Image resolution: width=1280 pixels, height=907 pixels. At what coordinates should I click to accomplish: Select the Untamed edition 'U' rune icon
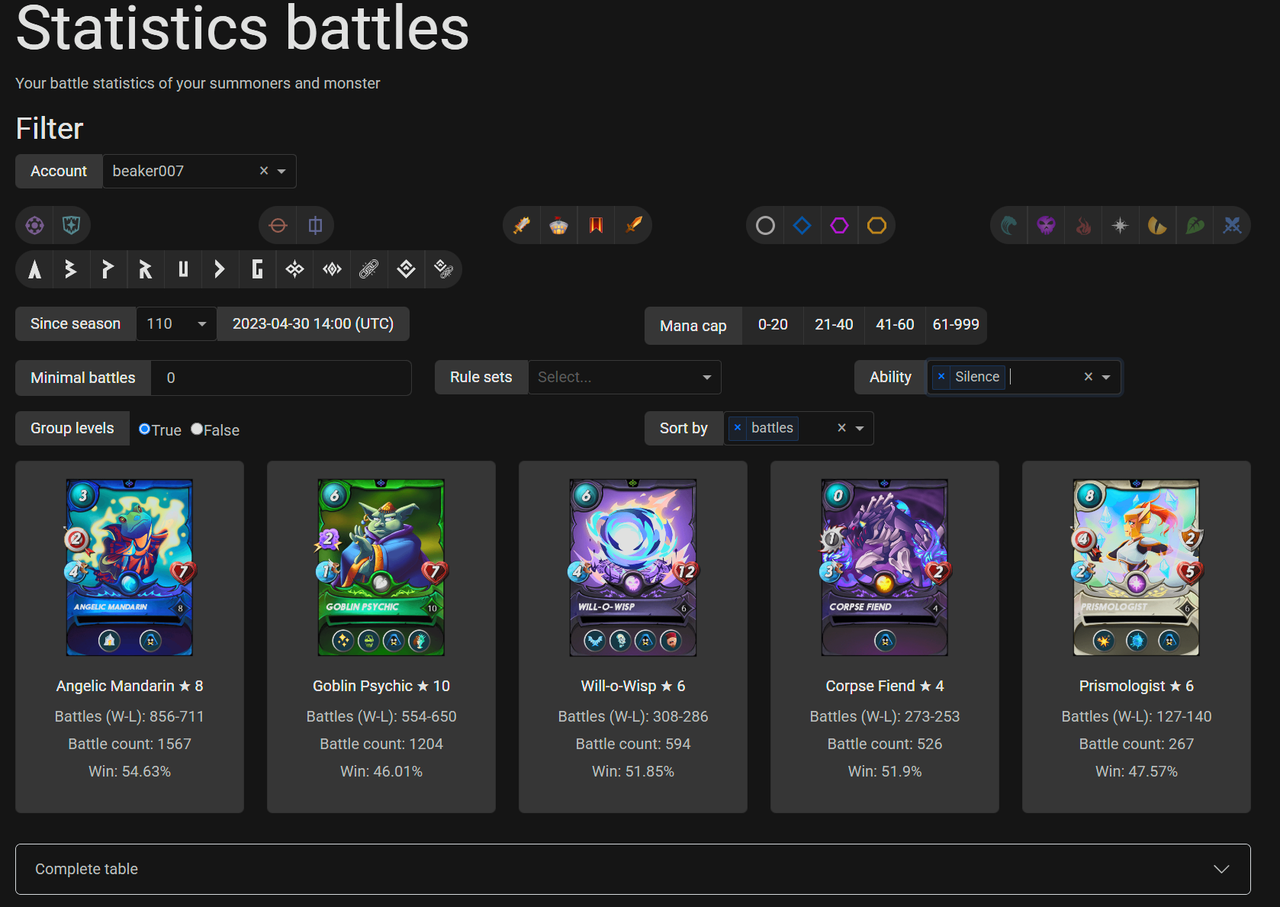(183, 269)
